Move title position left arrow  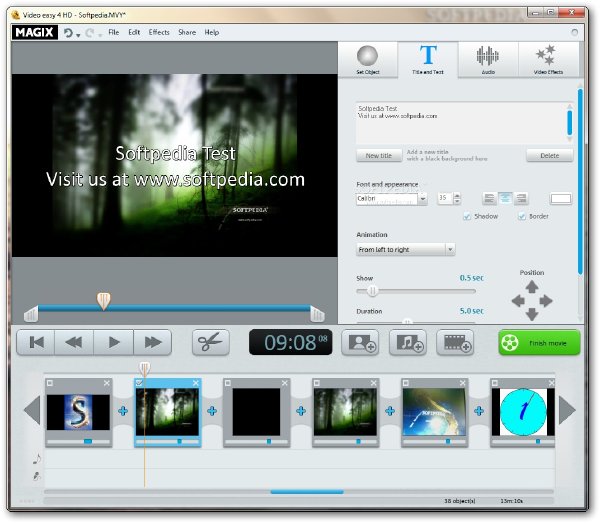pos(518,301)
